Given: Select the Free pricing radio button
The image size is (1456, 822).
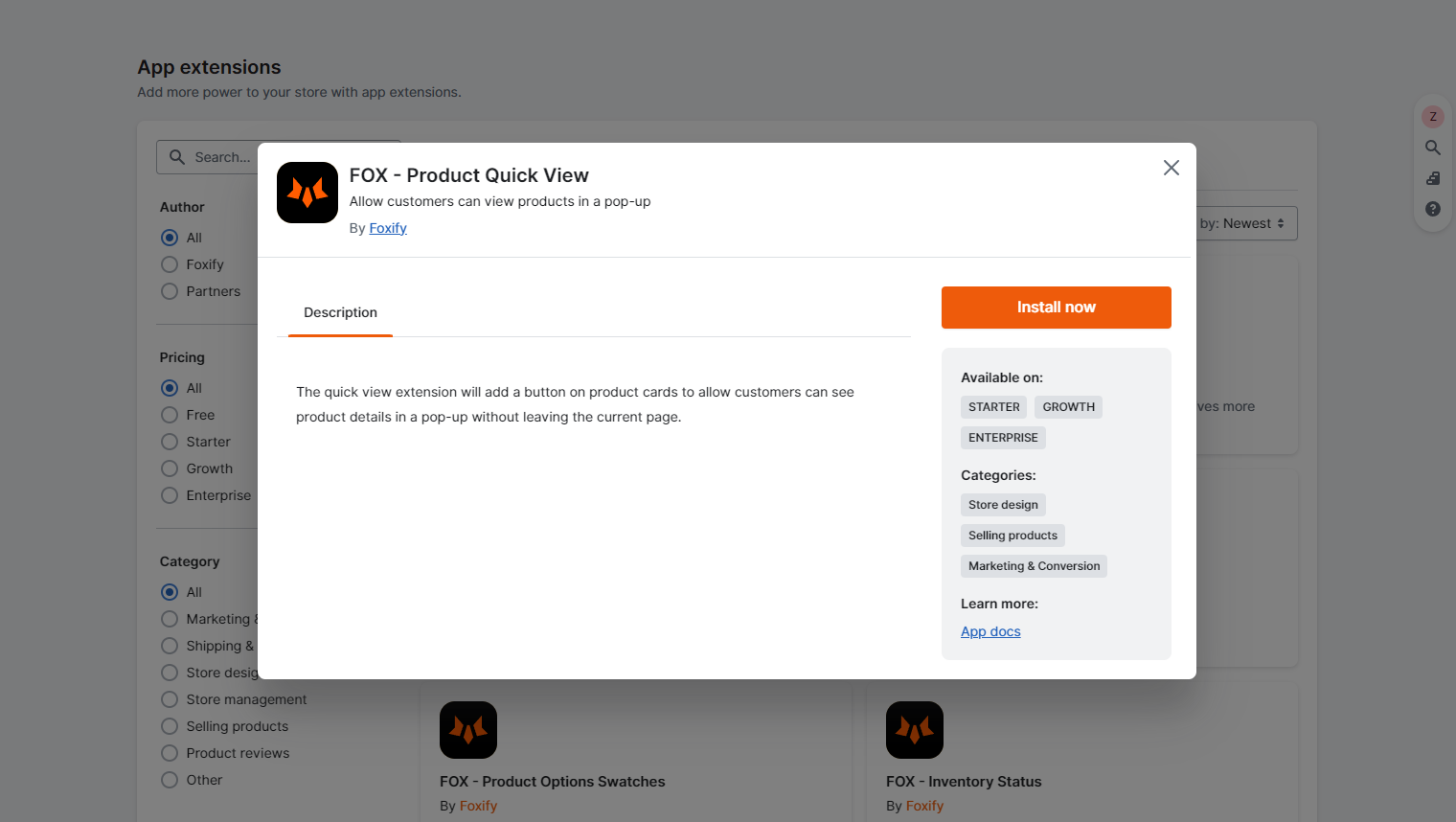Looking at the screenshot, I should pos(170,415).
